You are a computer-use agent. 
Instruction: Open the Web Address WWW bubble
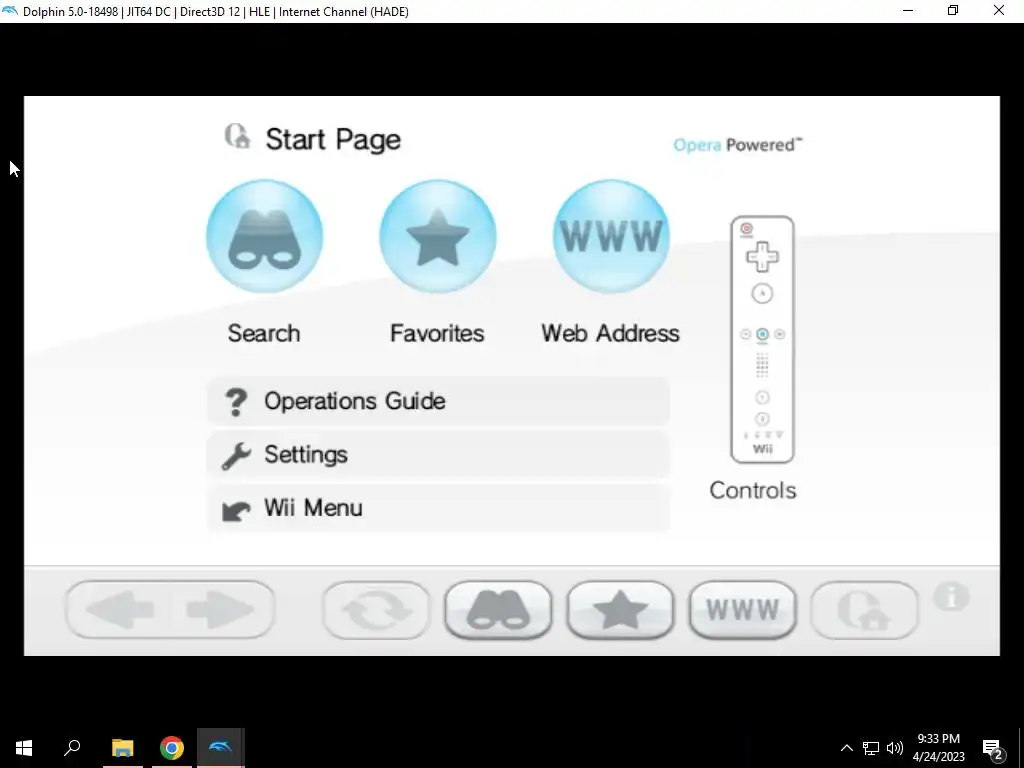pos(611,236)
